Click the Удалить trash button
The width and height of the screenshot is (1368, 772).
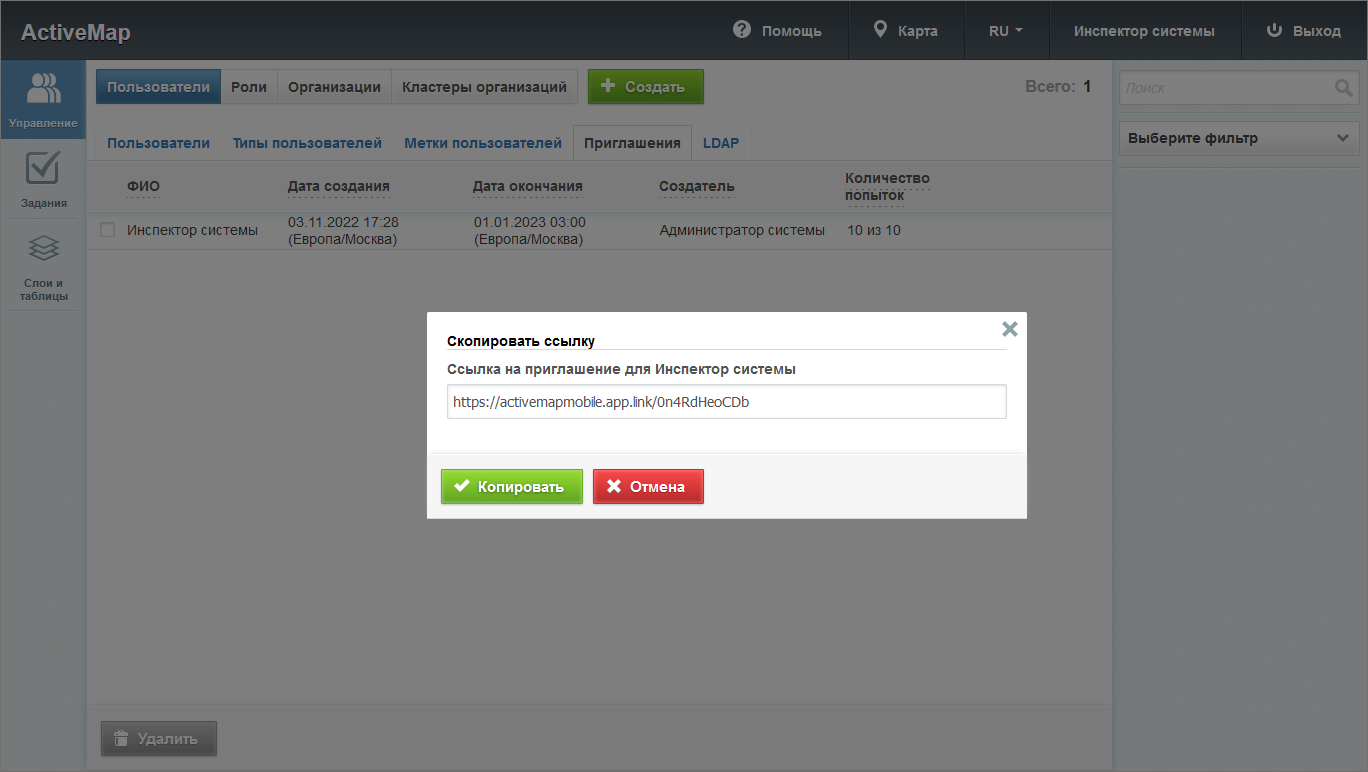(x=158, y=739)
